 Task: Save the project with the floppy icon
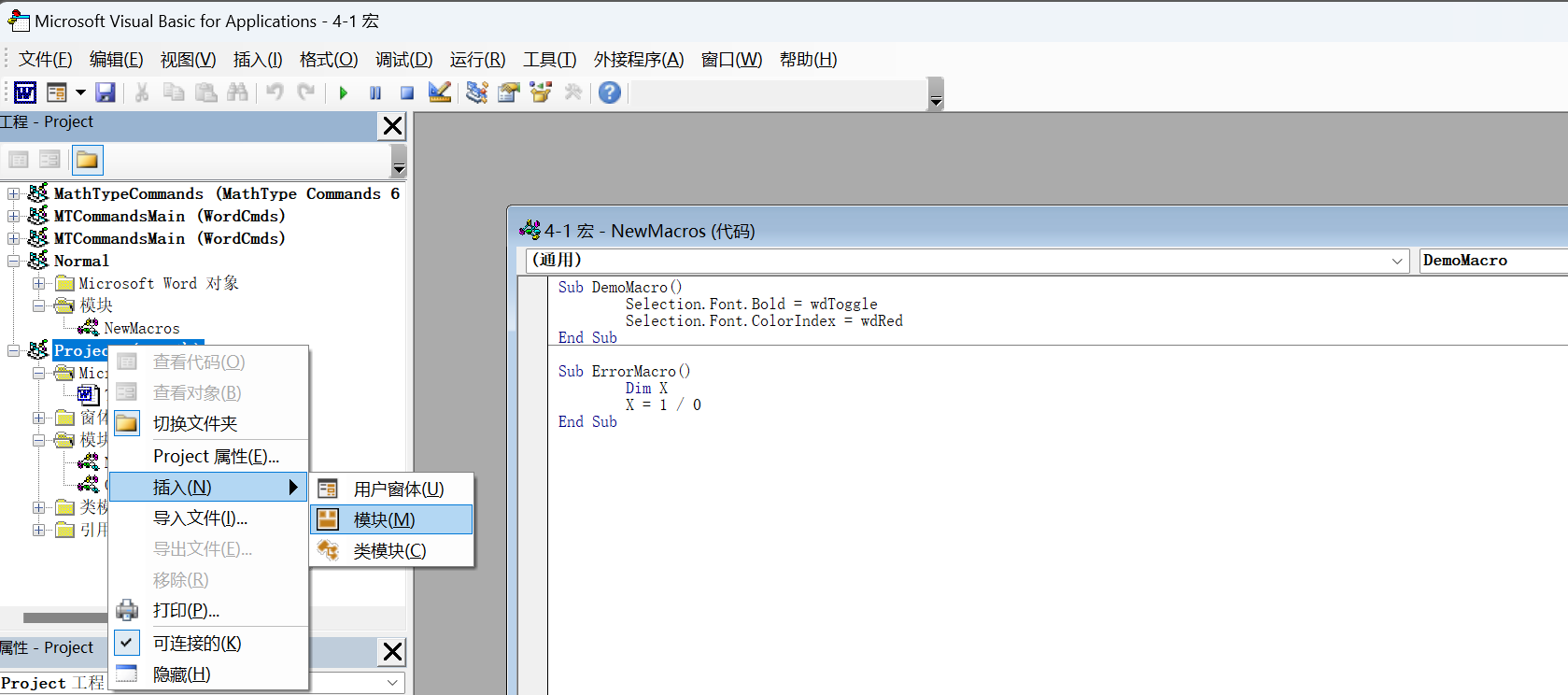pyautogui.click(x=106, y=92)
